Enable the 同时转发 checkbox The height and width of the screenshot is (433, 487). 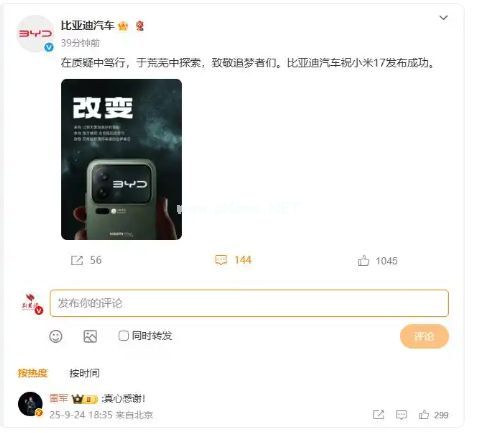(123, 335)
